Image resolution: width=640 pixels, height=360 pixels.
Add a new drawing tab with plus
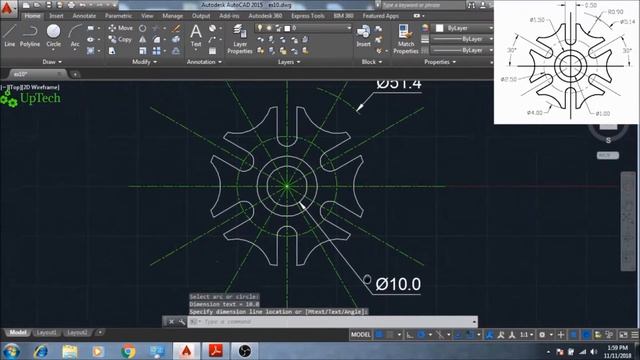tap(75, 74)
